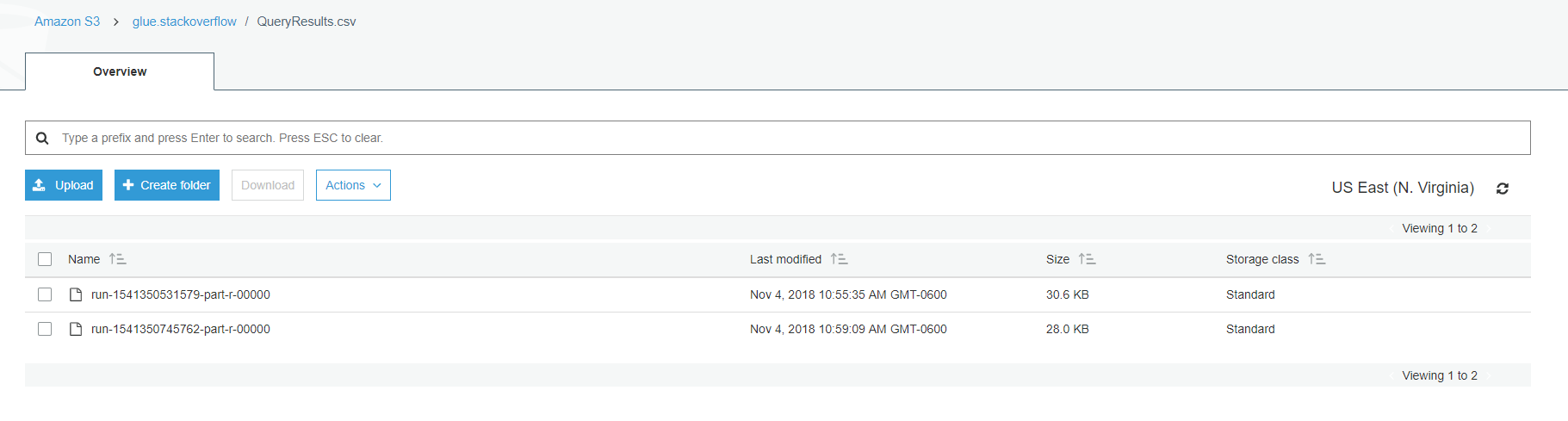The width and height of the screenshot is (1568, 421).
Task: Click the search magnifier icon
Action: [x=42, y=138]
